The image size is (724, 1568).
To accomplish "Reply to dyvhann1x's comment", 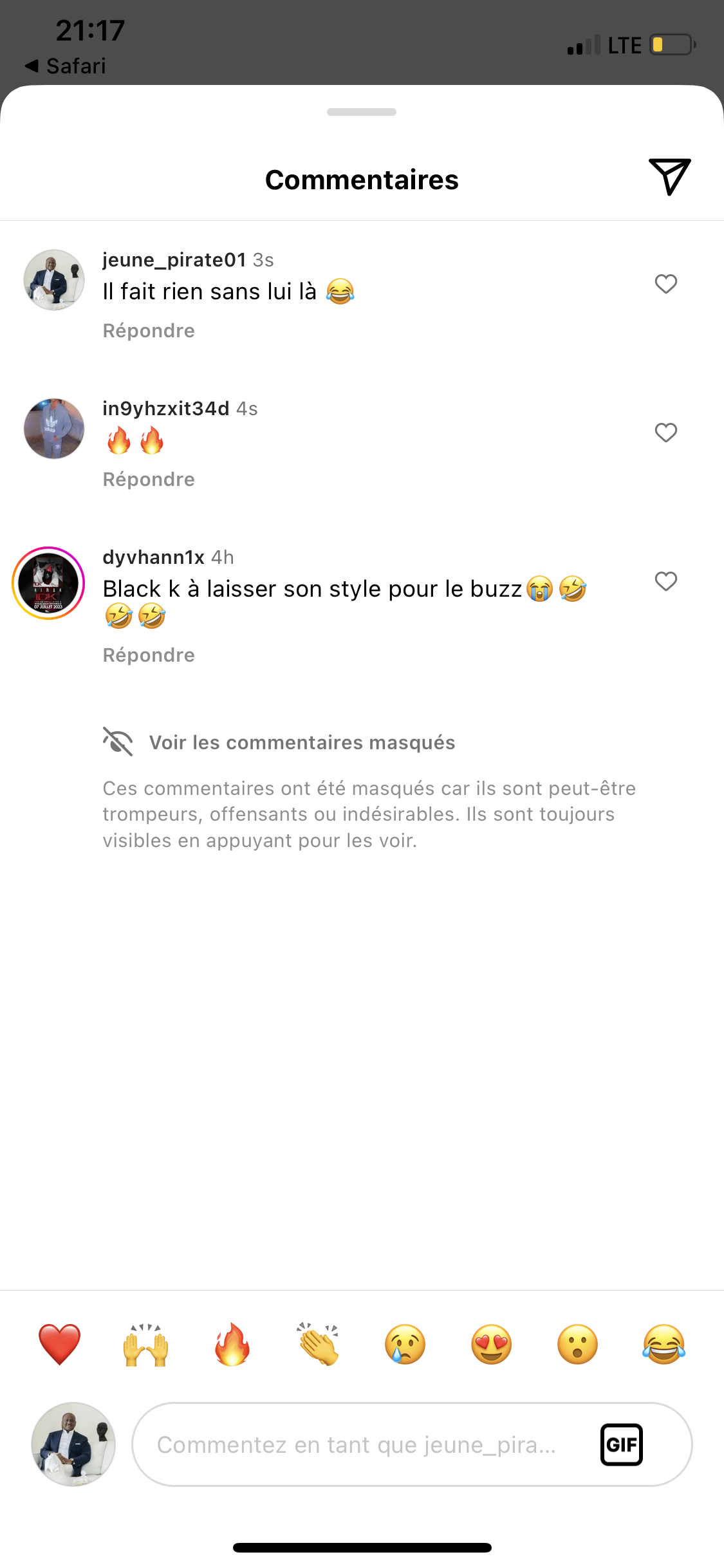I will point(149,655).
